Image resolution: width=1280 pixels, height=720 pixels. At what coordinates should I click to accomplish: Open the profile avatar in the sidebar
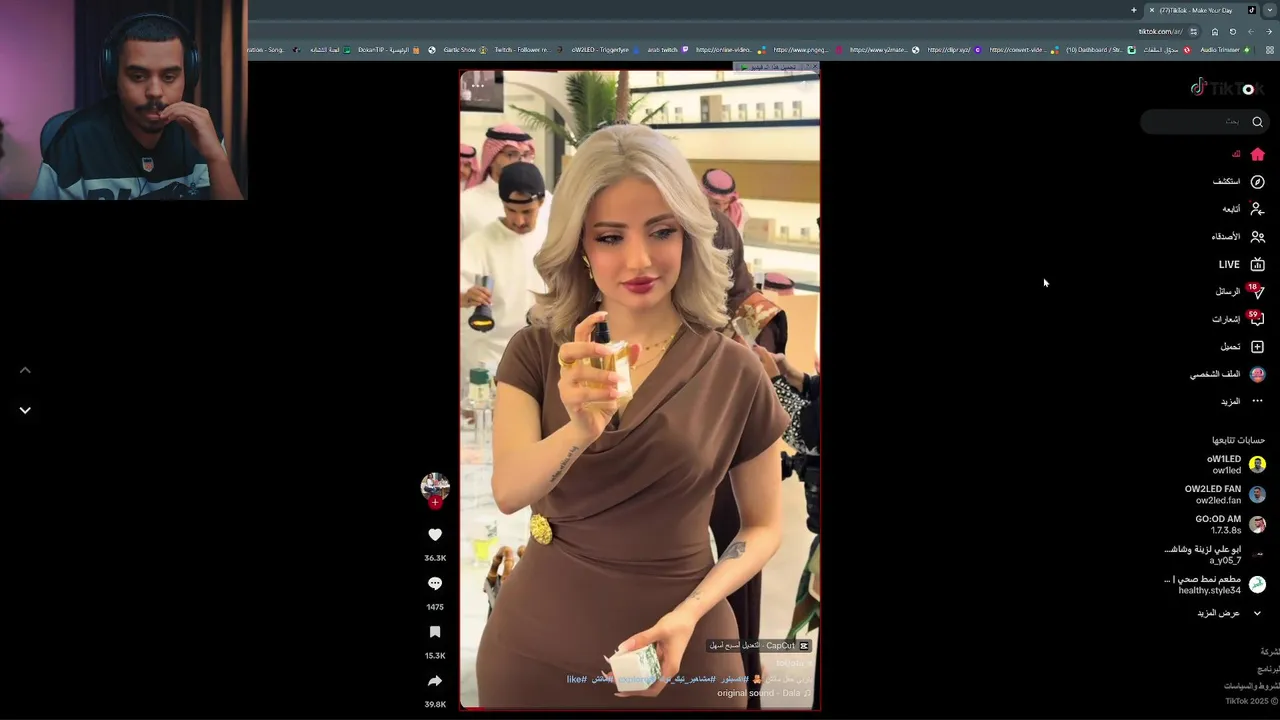[x=1257, y=374]
